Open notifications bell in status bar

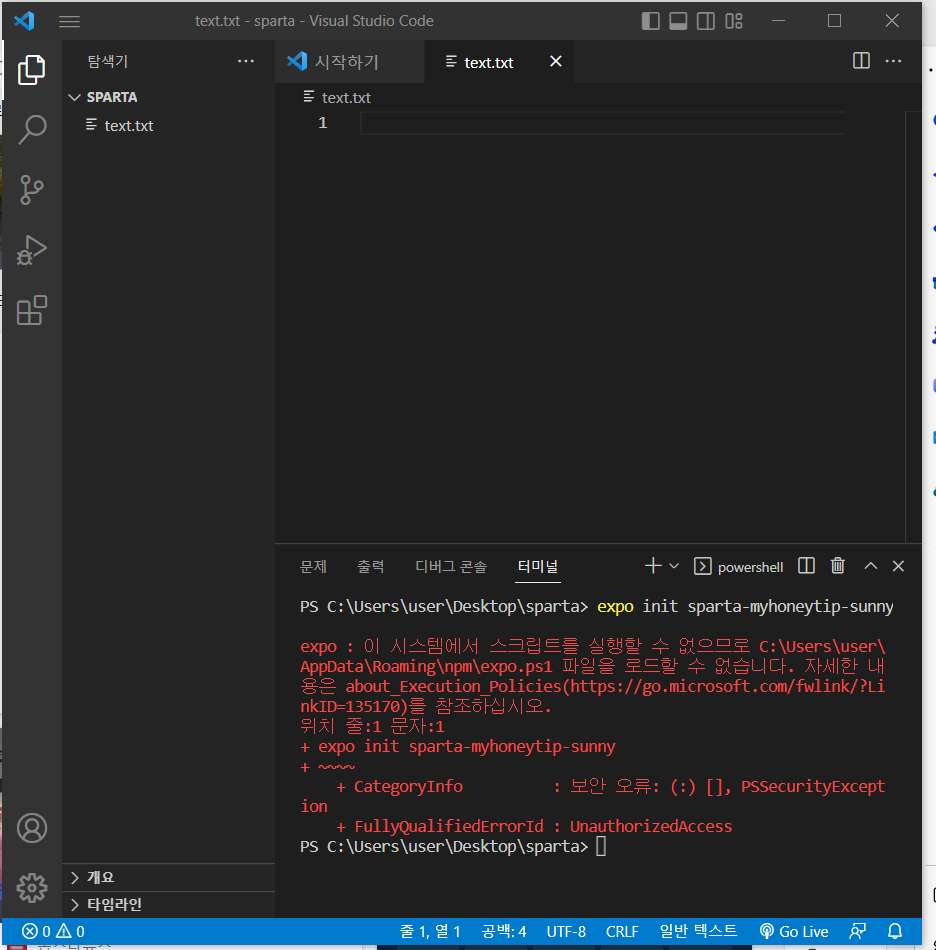(x=895, y=931)
